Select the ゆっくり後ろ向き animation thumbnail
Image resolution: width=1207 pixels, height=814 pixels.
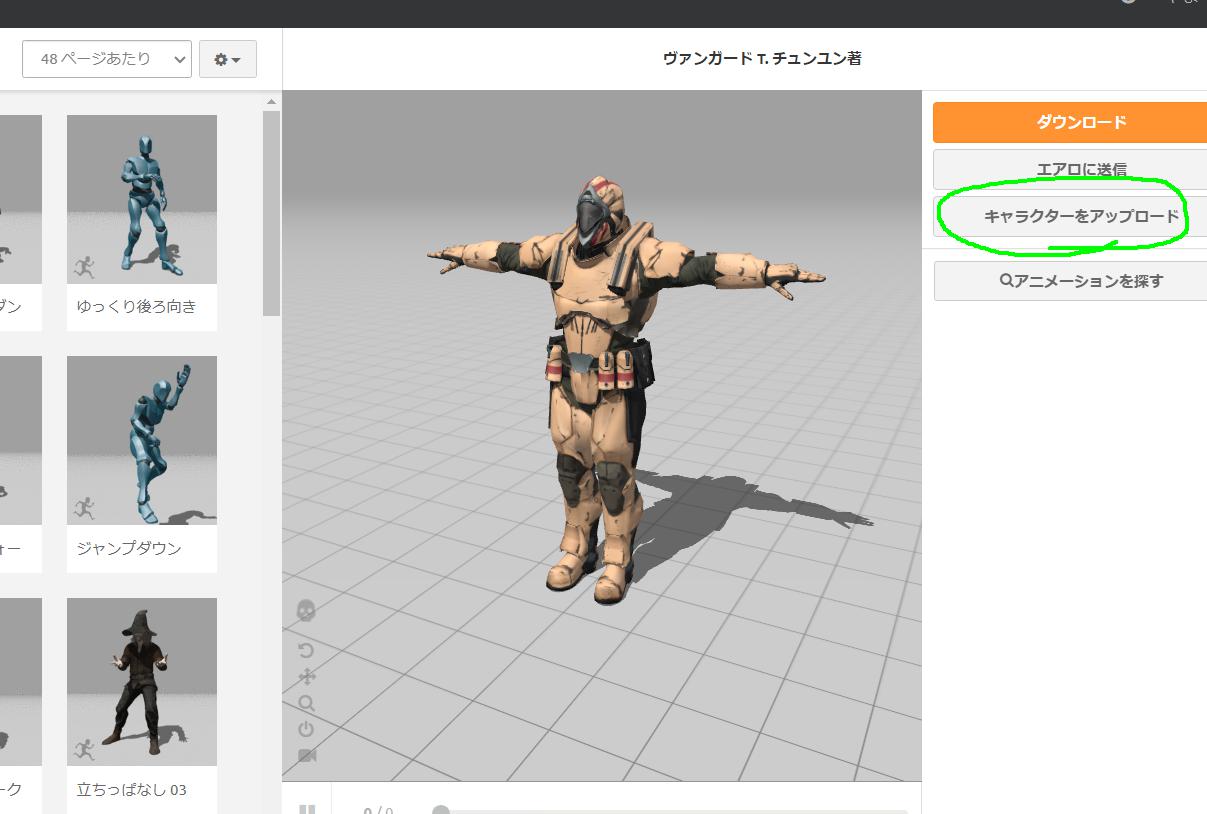point(142,199)
